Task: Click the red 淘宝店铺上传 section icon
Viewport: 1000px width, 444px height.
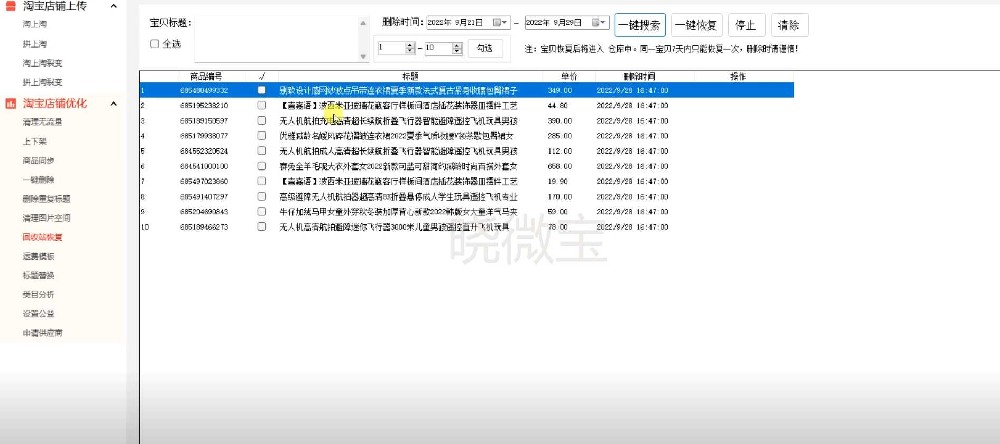Action: [9, 6]
